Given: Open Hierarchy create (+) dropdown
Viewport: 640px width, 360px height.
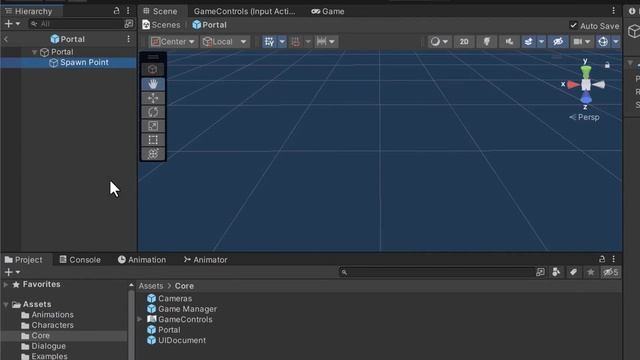Looking at the screenshot, I should tap(12, 24).
